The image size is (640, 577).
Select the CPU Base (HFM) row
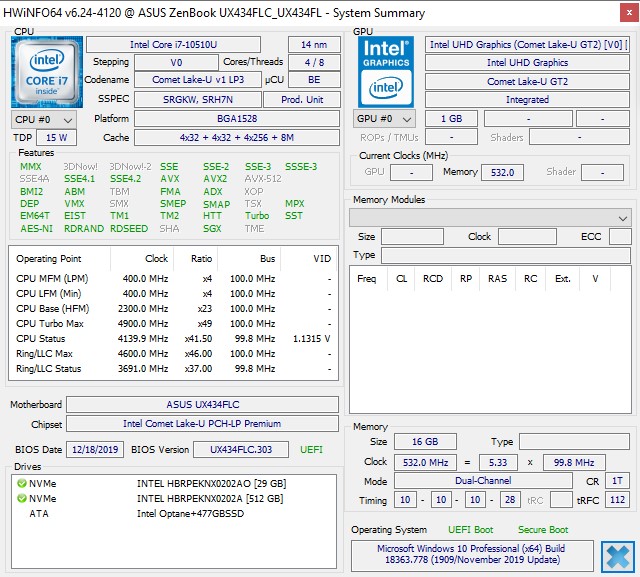(173, 308)
